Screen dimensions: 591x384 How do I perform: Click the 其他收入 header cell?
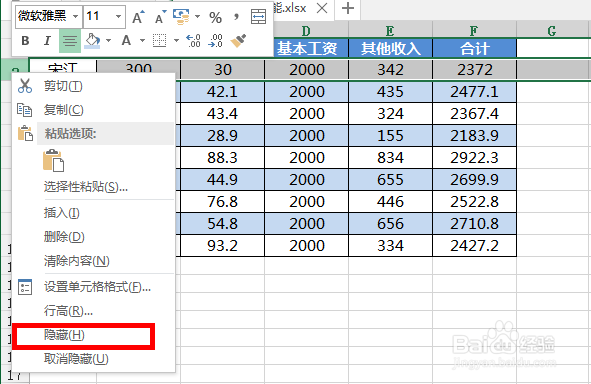(x=390, y=48)
